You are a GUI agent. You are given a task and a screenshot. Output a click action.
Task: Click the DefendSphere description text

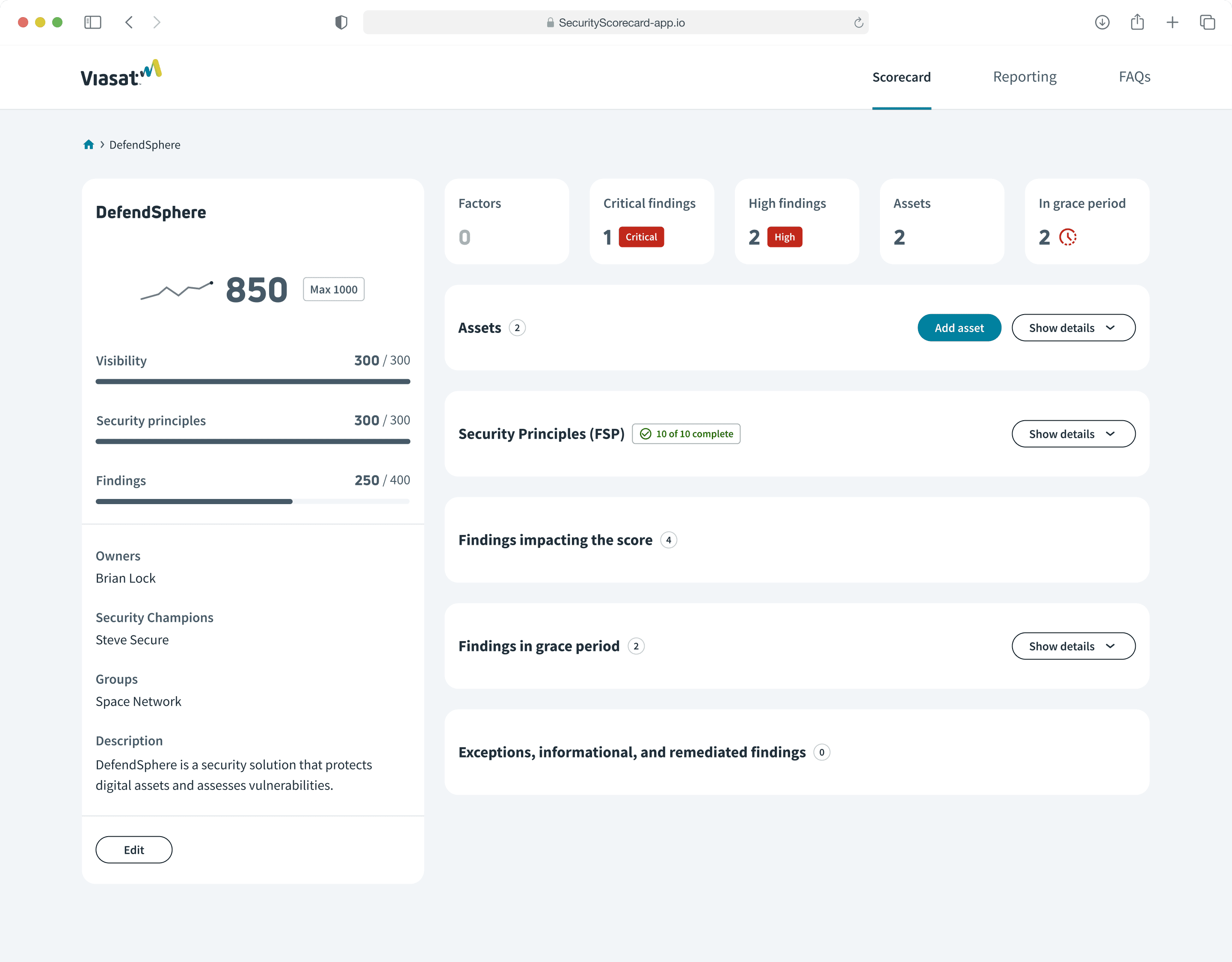(234, 775)
